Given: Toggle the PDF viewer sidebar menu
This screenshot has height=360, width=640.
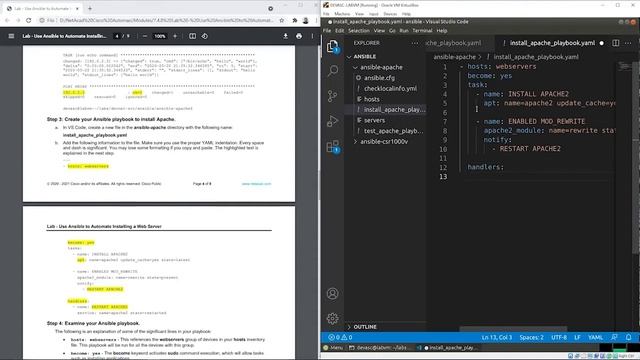Looking at the screenshot, I should (11, 36).
